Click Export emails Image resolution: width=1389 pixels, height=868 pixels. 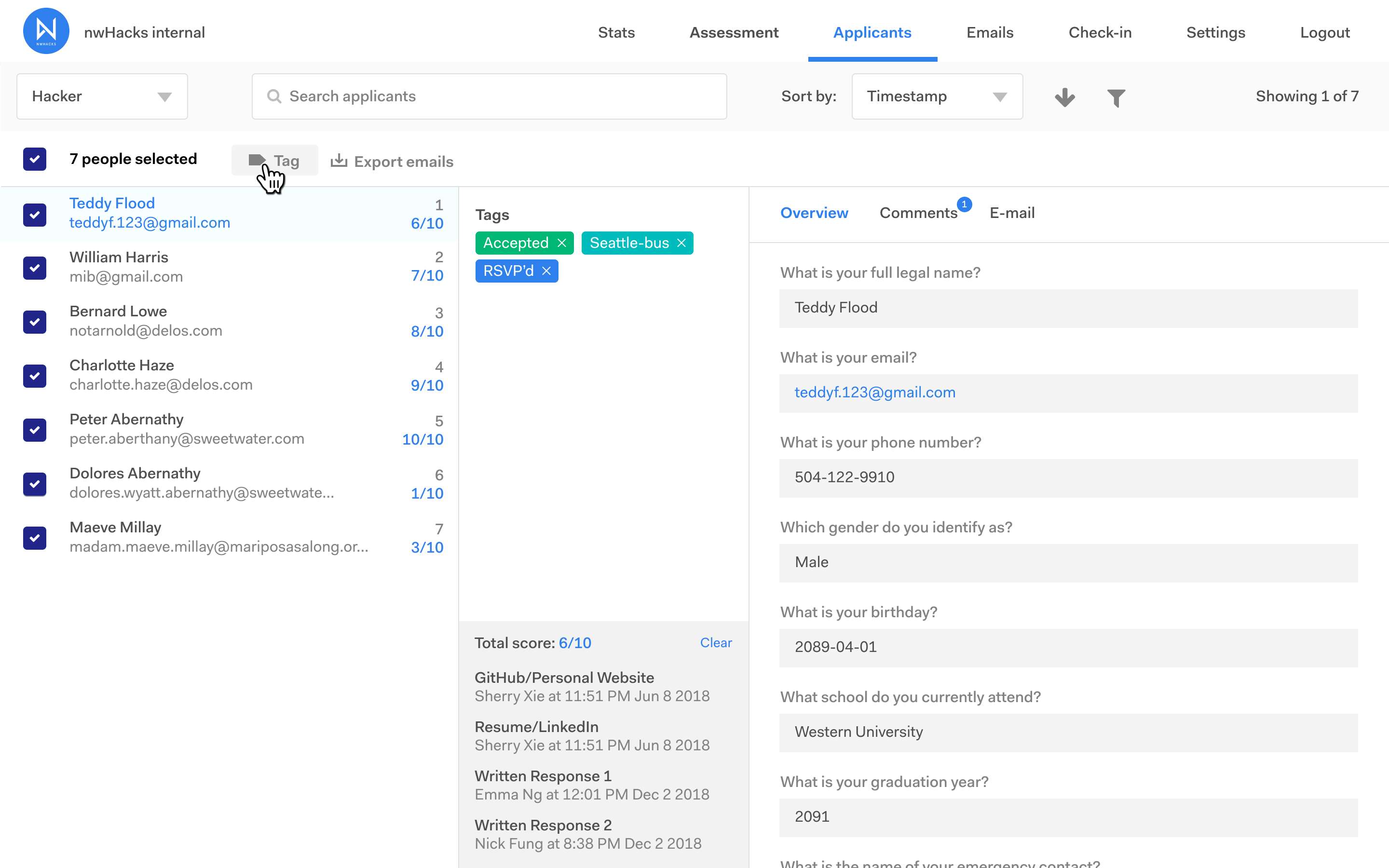(x=392, y=162)
